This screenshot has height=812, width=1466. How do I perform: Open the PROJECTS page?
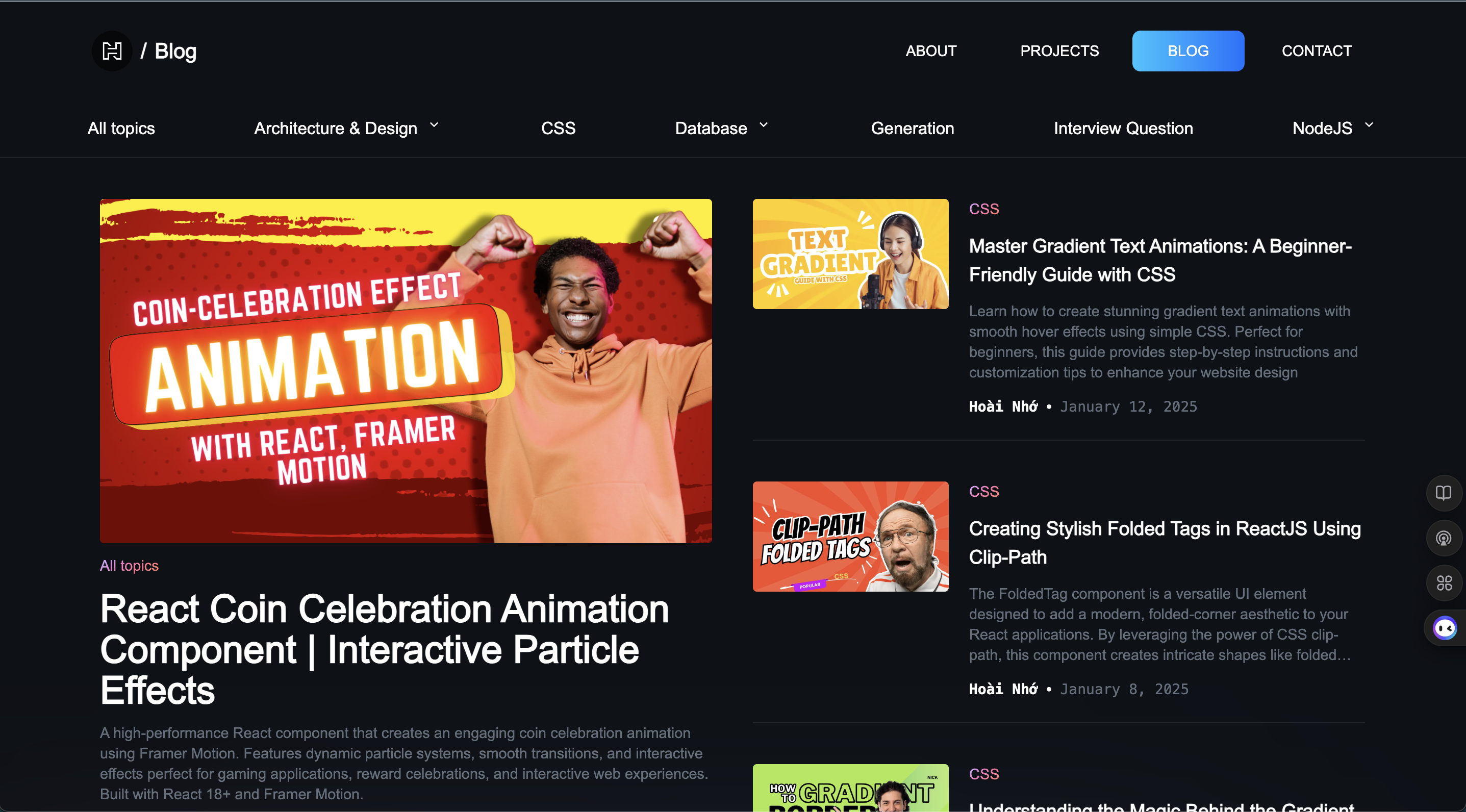[1059, 51]
